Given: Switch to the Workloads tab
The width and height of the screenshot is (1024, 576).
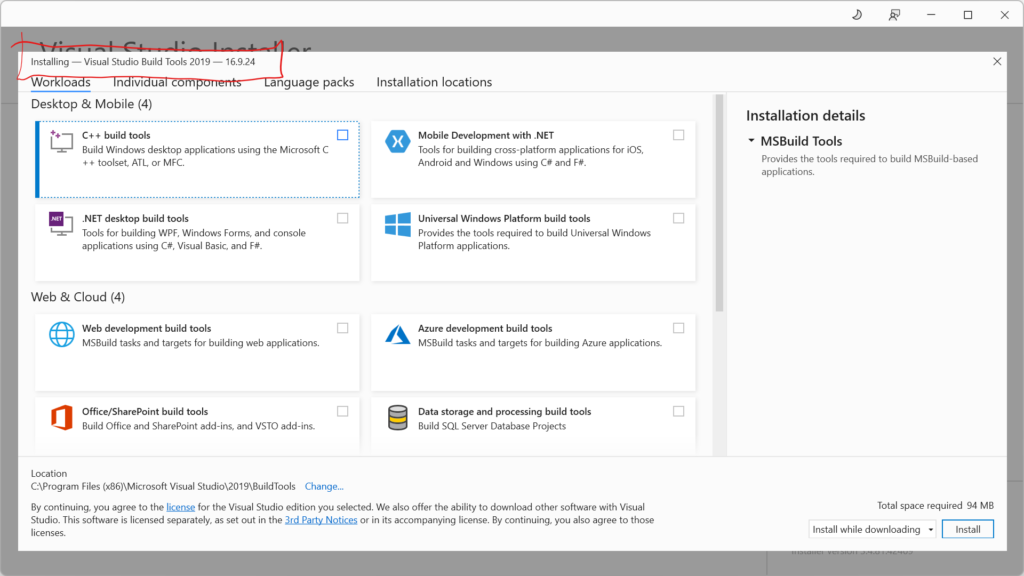Looking at the screenshot, I should pyautogui.click(x=61, y=82).
